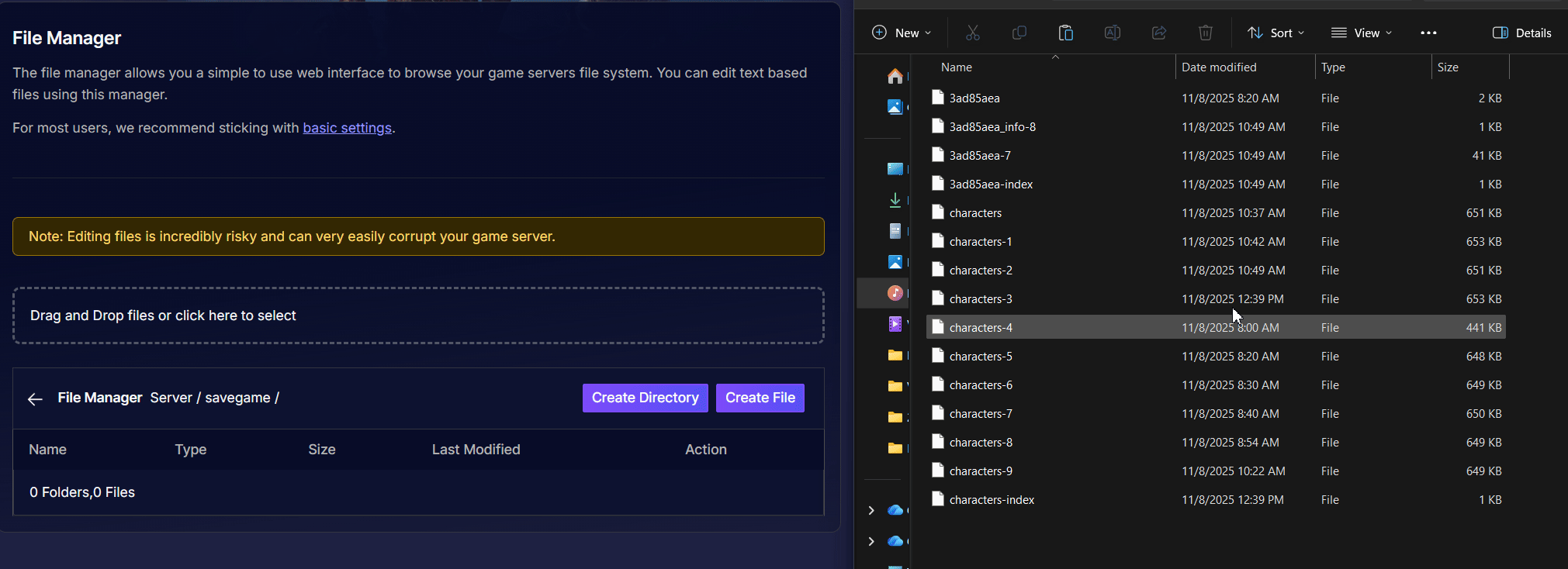The width and height of the screenshot is (1568, 569).
Task: Toggle the Details pane
Action: pyautogui.click(x=1521, y=33)
